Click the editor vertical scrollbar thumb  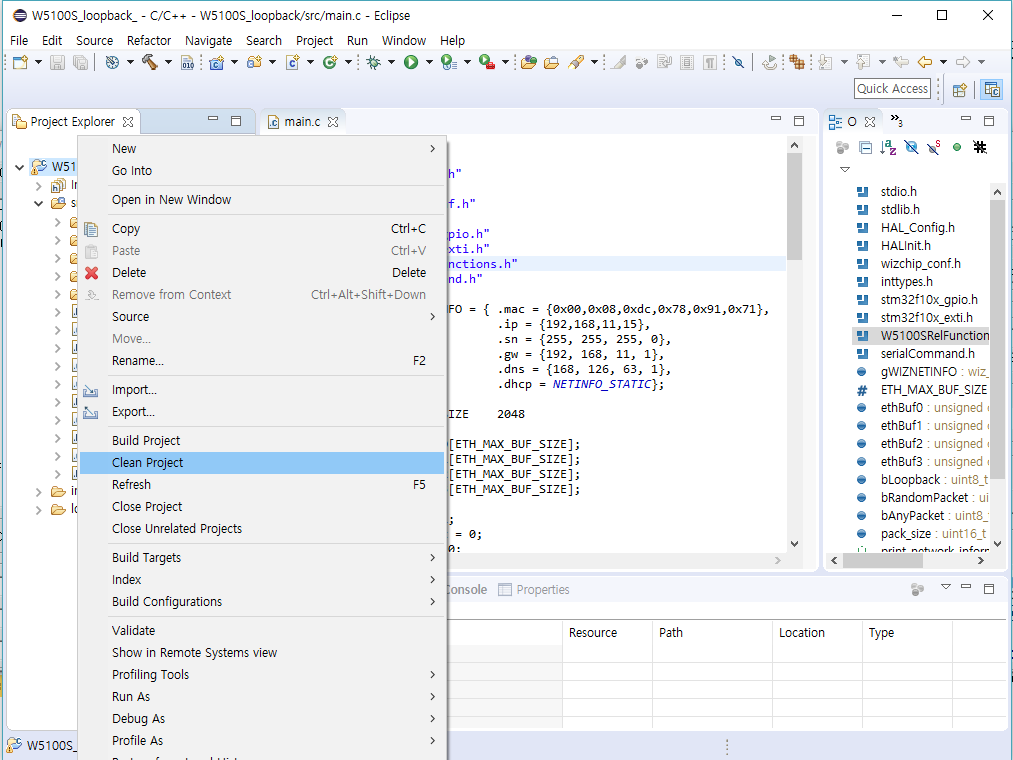pos(795,207)
